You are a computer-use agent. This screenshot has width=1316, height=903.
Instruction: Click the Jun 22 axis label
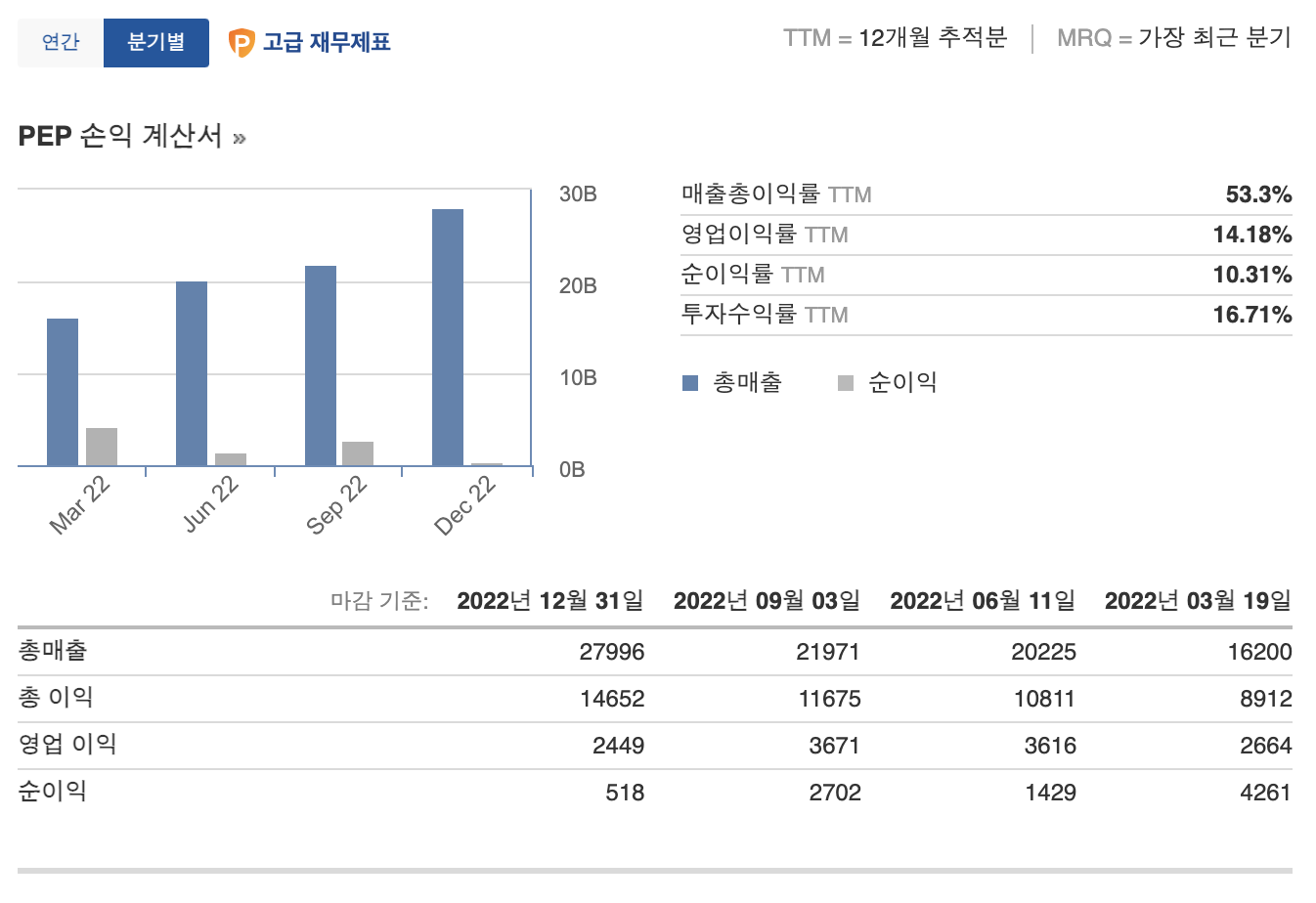(211, 504)
